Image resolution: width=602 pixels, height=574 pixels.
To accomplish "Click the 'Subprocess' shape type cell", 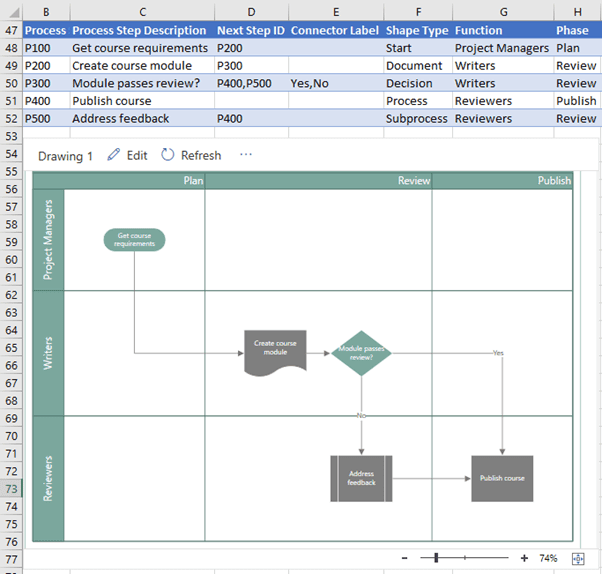I will 418,119.
